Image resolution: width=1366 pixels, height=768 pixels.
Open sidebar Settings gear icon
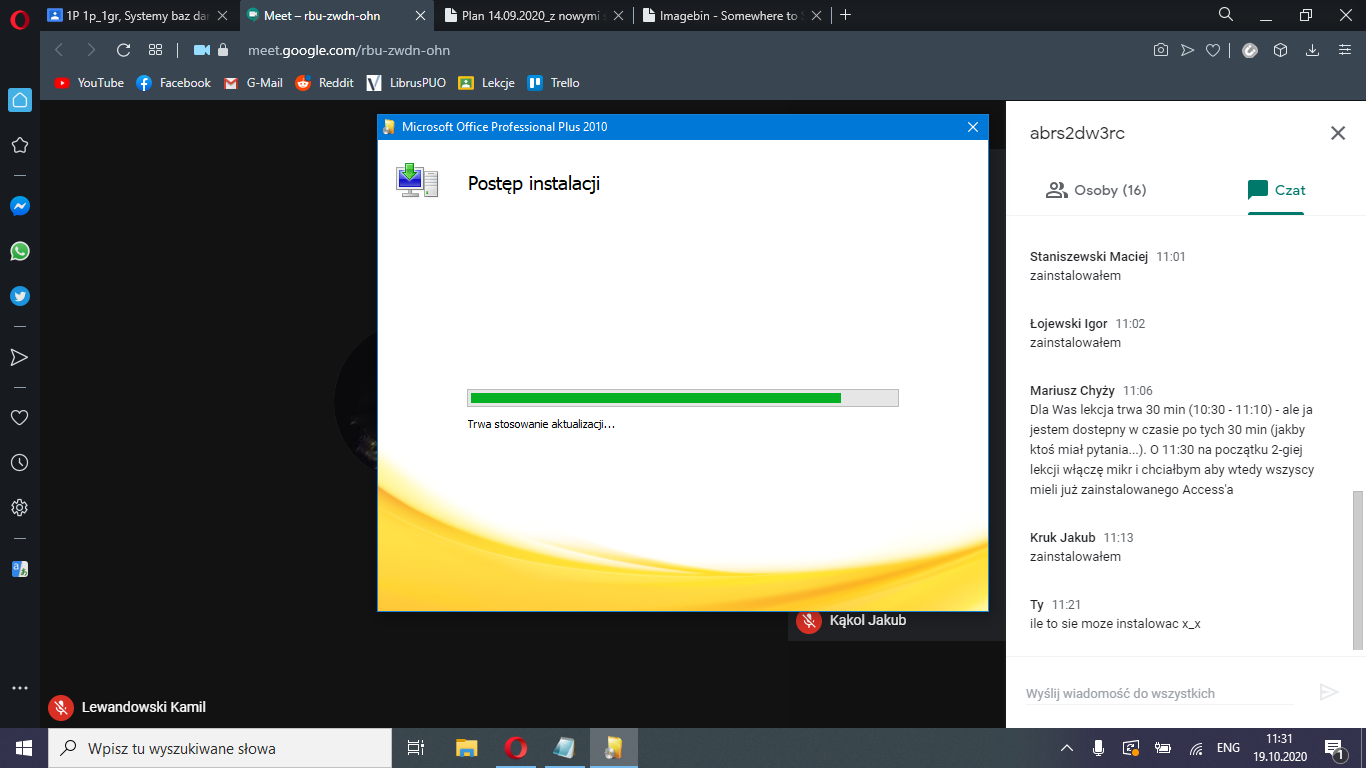[19, 508]
